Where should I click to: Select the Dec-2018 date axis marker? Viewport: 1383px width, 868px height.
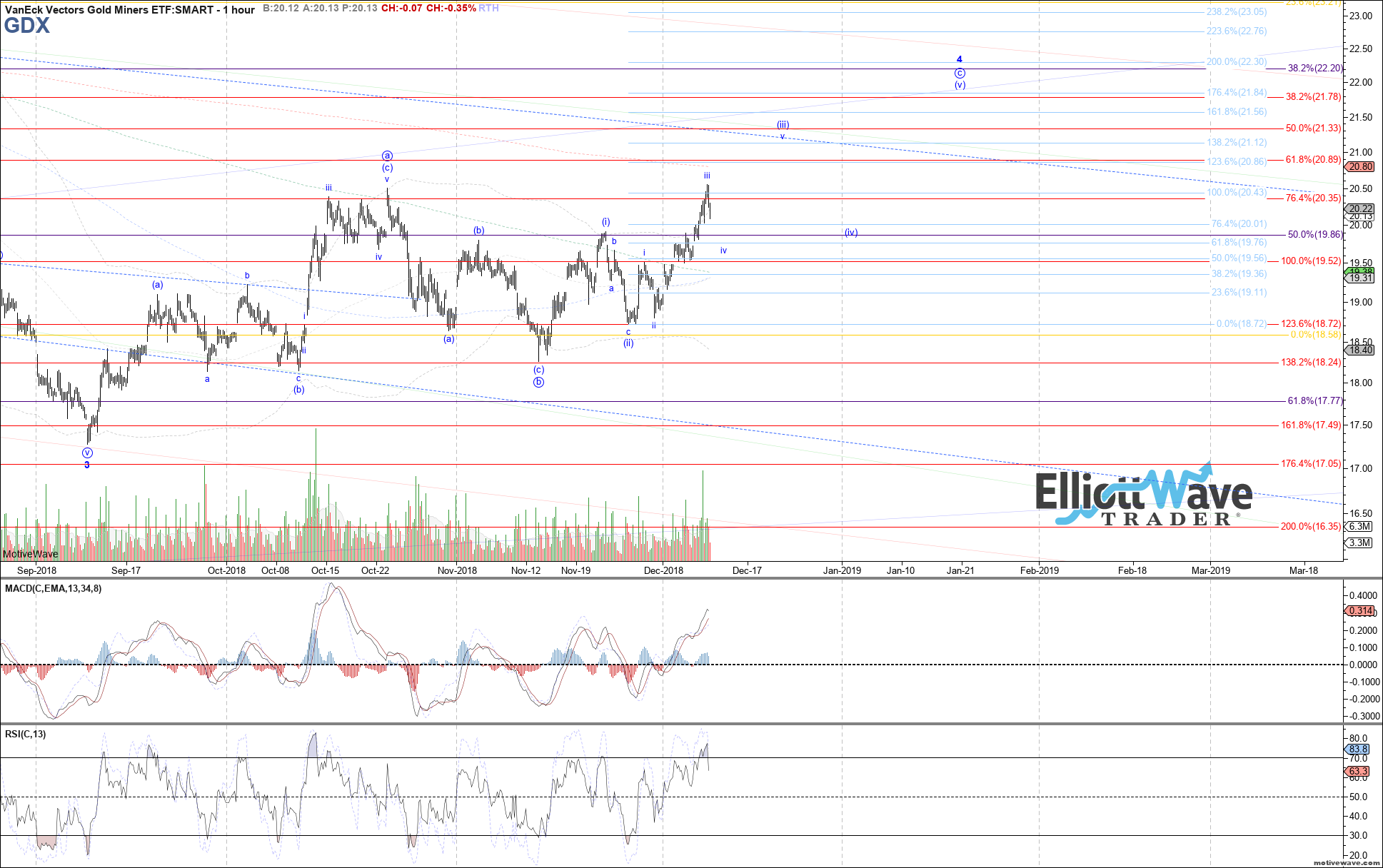663,570
